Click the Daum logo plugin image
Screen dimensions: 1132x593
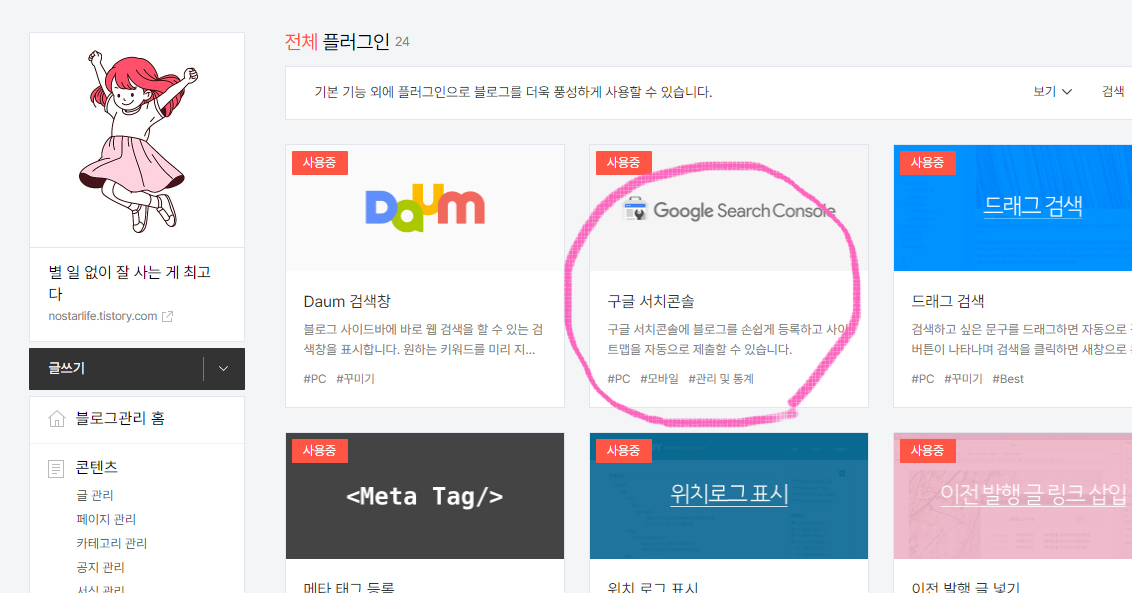pyautogui.click(x=425, y=208)
